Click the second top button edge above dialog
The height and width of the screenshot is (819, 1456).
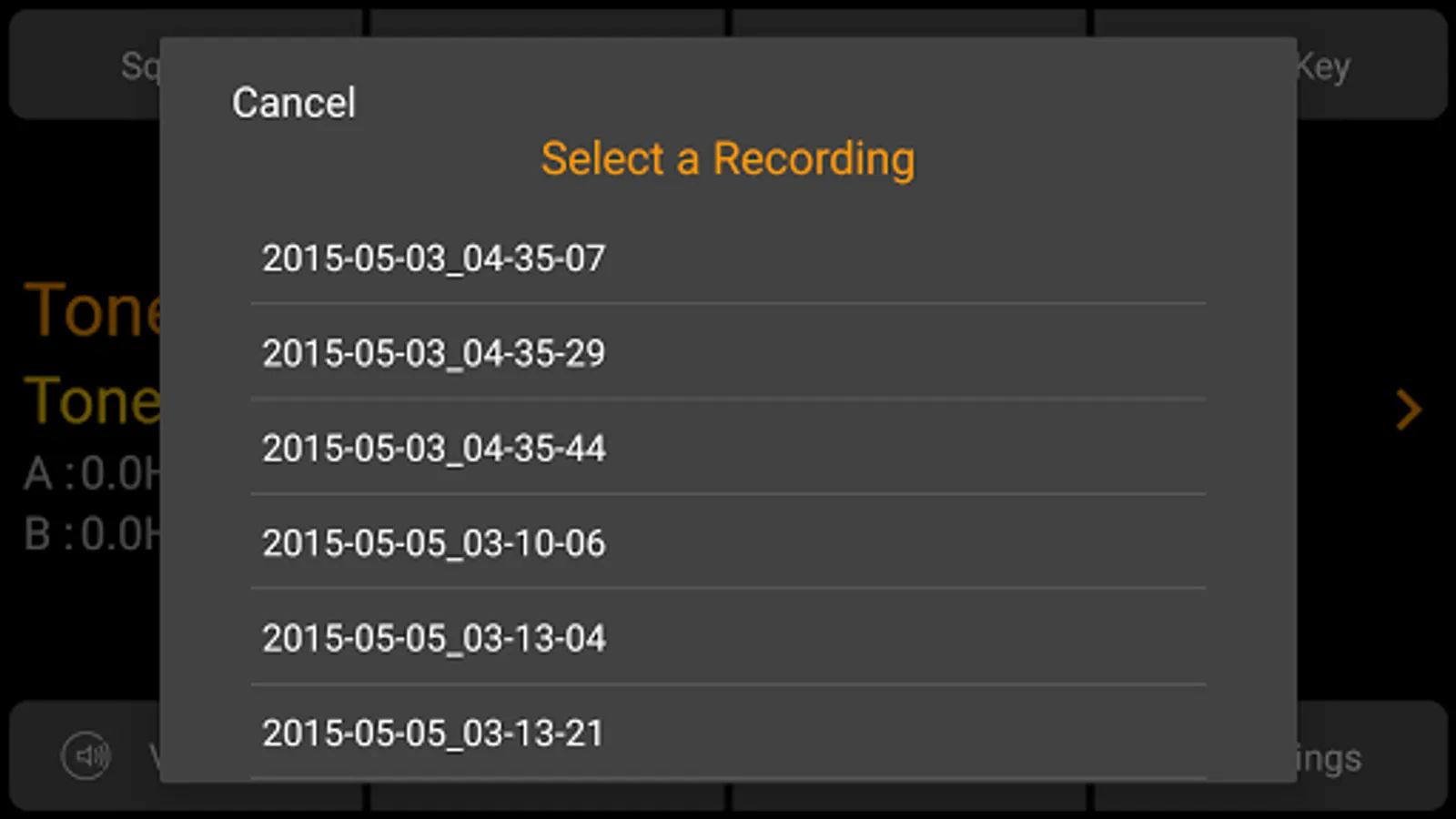coord(546,23)
